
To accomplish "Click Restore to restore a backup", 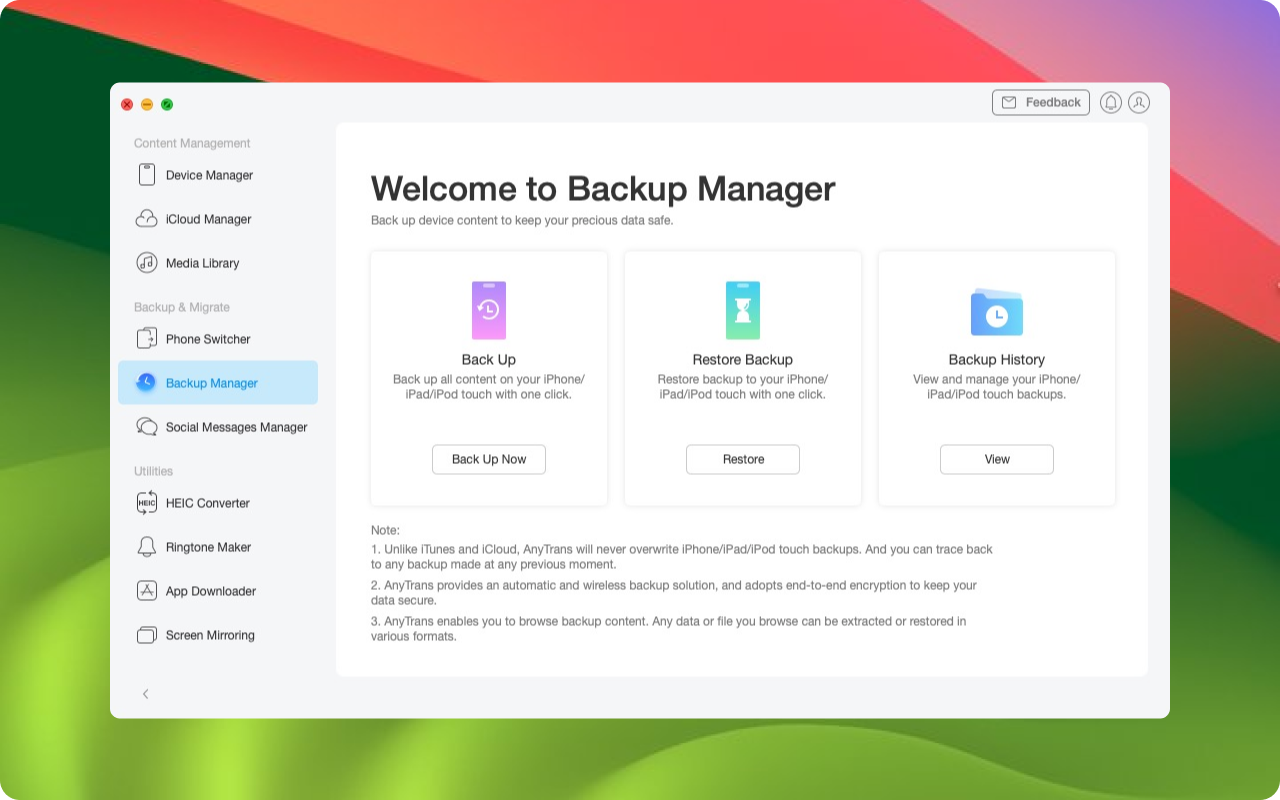I will point(742,459).
